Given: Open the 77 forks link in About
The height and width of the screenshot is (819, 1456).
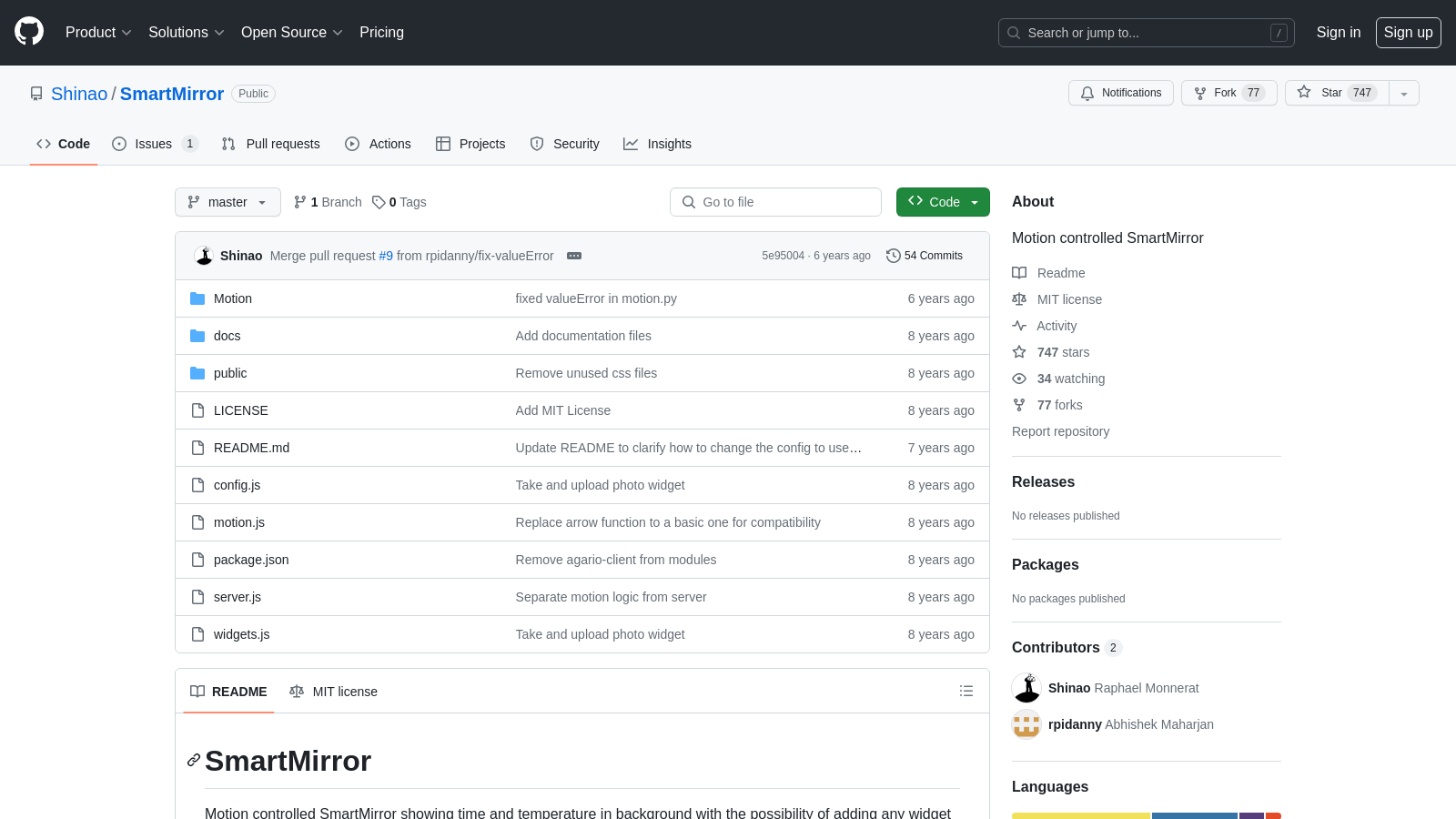Looking at the screenshot, I should (x=1059, y=405).
